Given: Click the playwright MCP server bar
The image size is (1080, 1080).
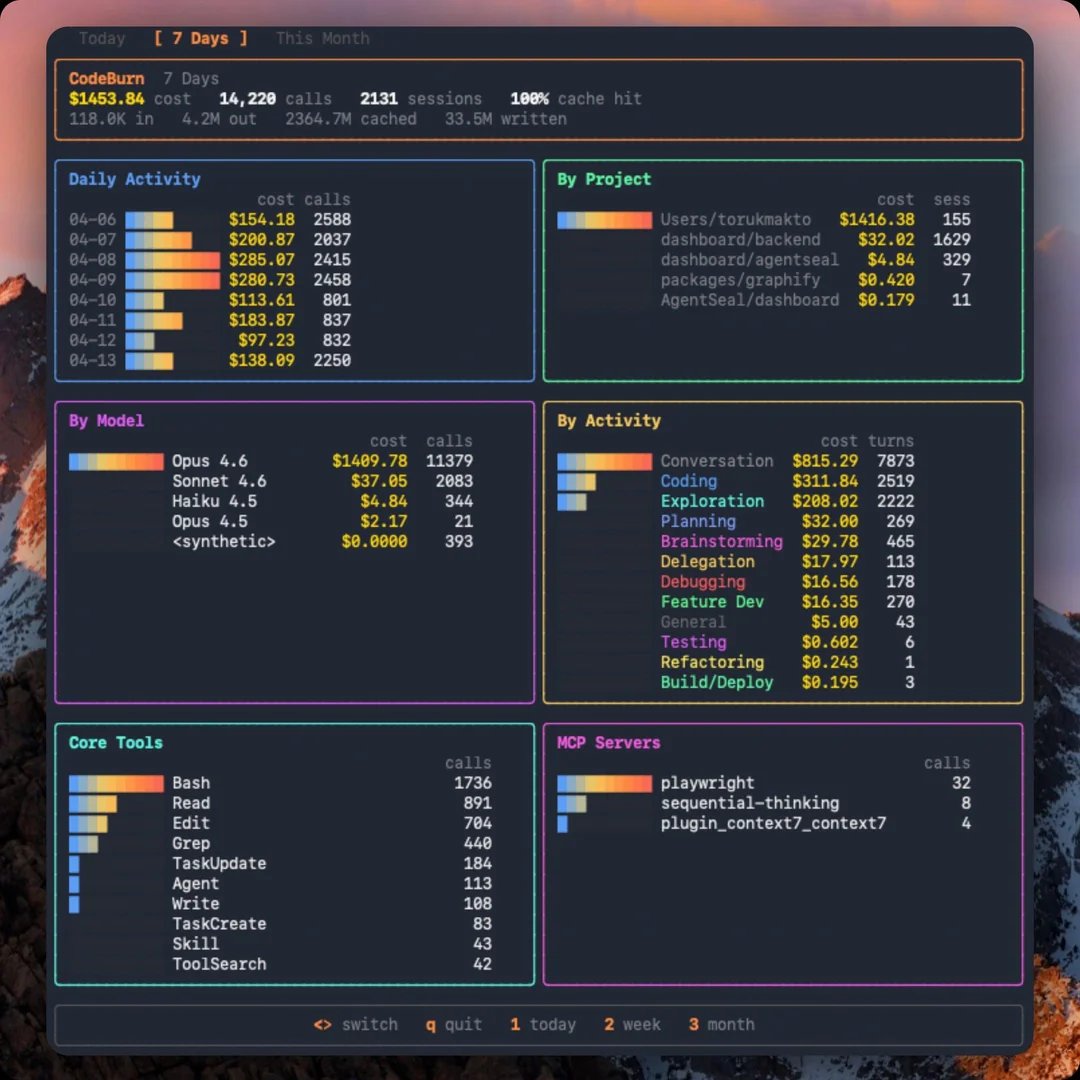Looking at the screenshot, I should pos(604,783).
